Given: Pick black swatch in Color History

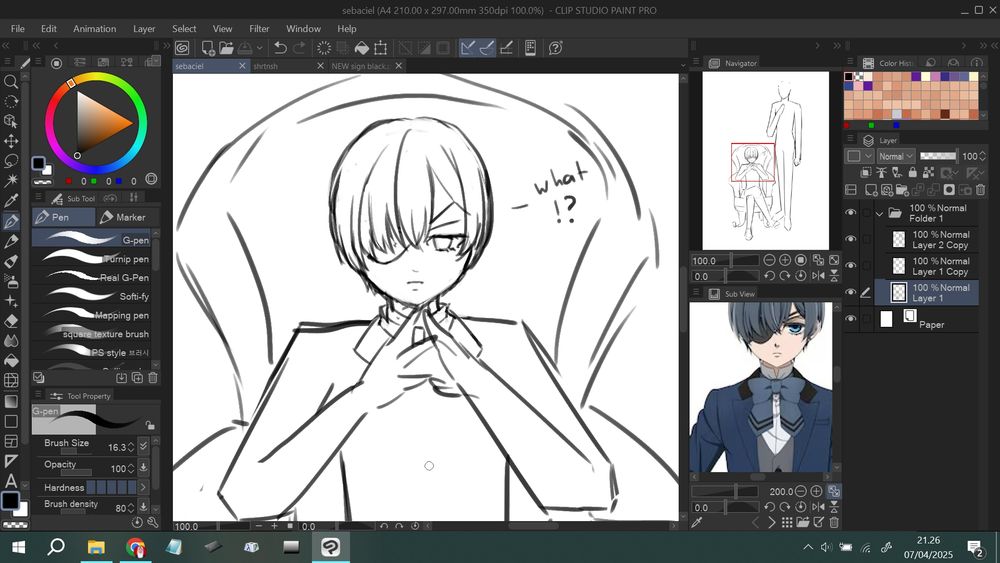Looking at the screenshot, I should tap(849, 77).
